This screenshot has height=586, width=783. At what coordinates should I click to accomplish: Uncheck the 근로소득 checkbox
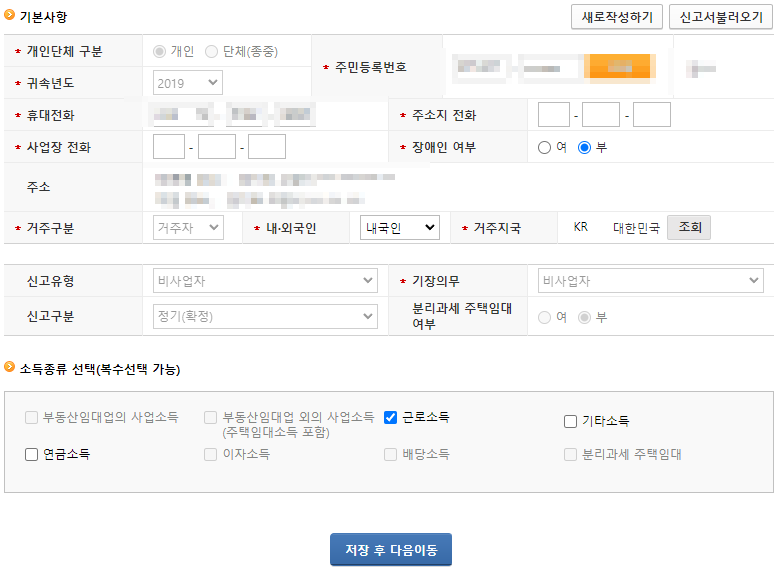pos(391,417)
